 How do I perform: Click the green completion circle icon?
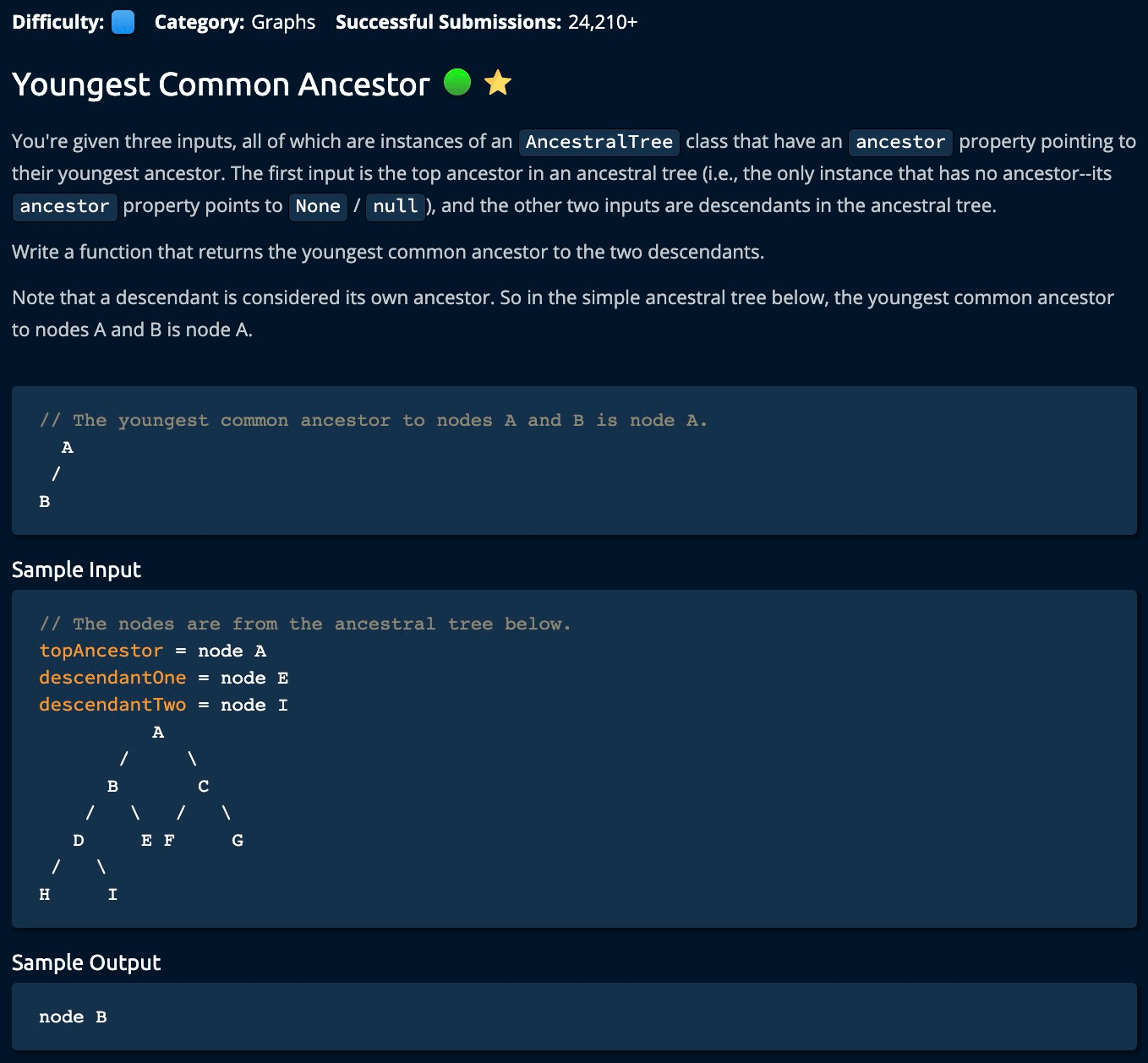(457, 83)
